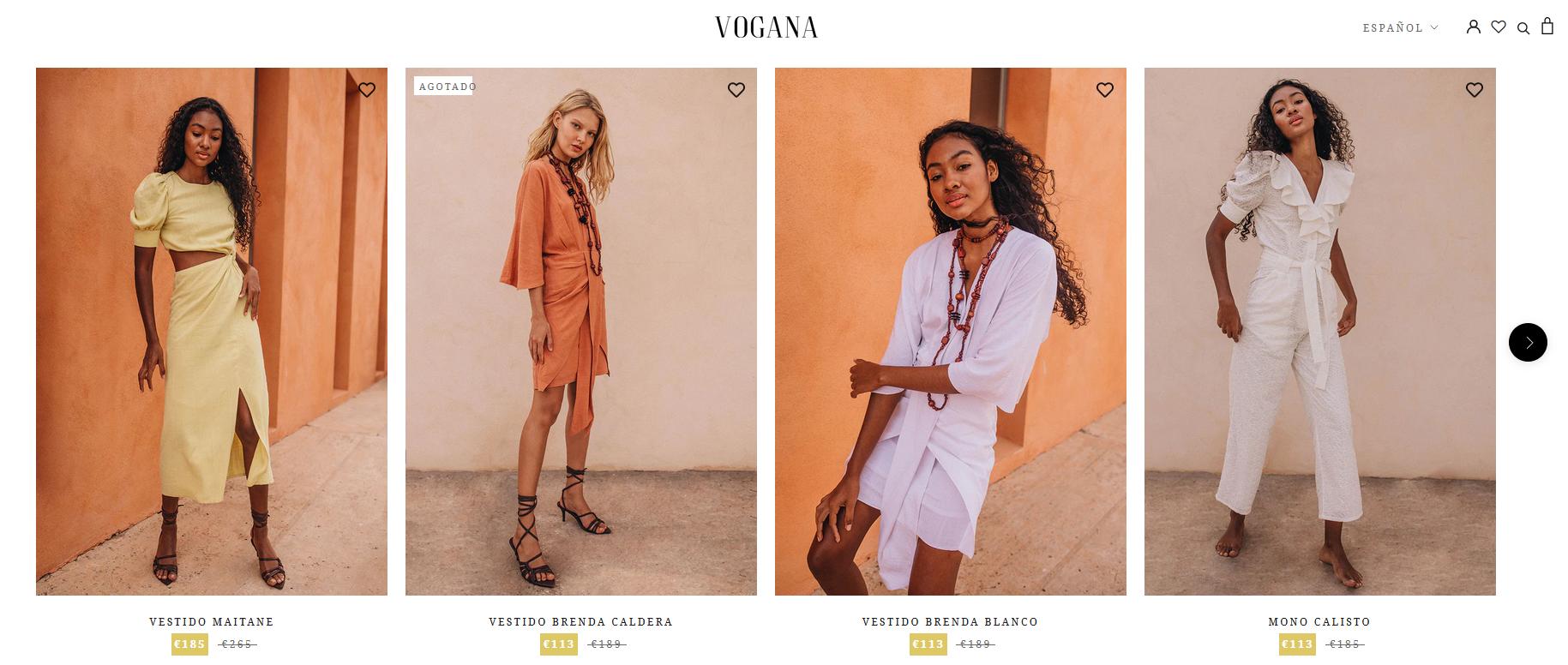Open the Vestido Maitane product link
The width and height of the screenshot is (1568, 665).
coord(212,622)
